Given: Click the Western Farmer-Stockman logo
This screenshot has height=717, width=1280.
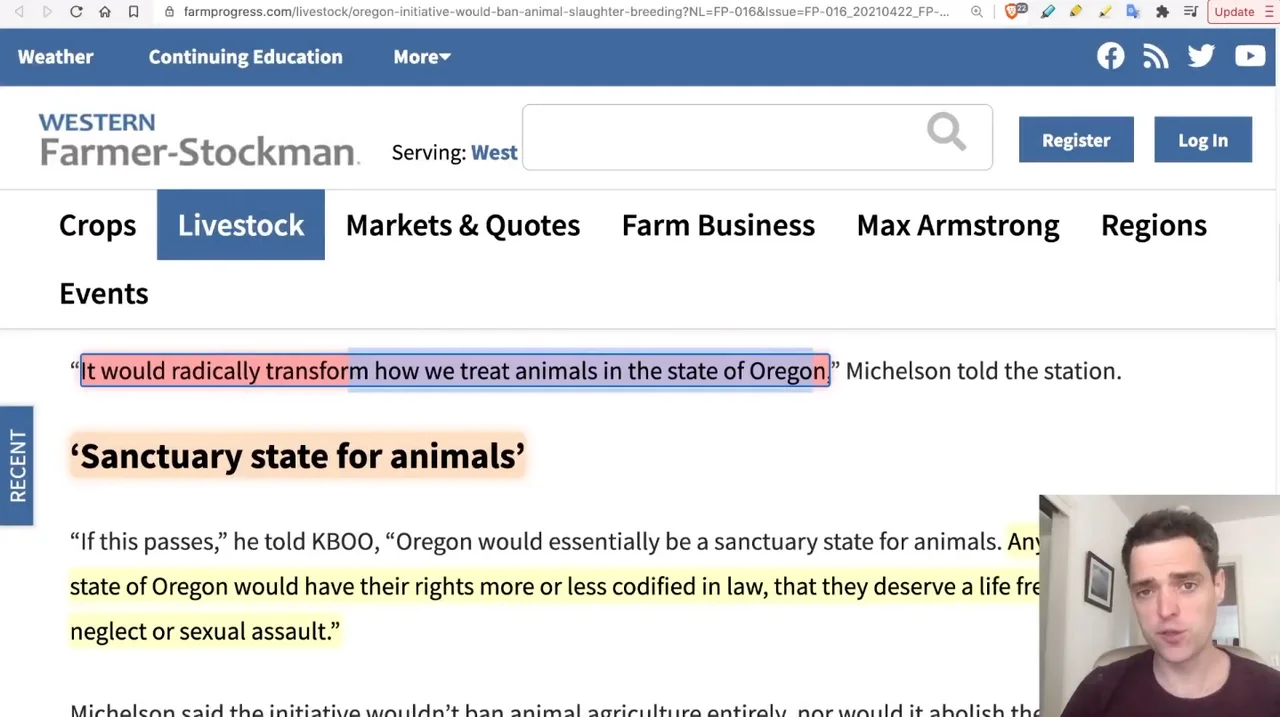Looking at the screenshot, I should [198, 139].
